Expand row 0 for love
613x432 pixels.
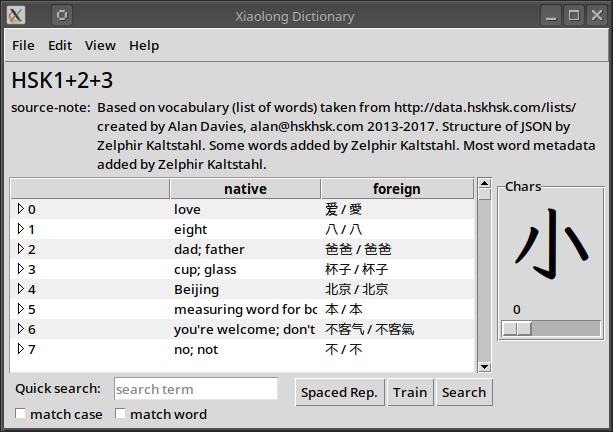[20, 209]
